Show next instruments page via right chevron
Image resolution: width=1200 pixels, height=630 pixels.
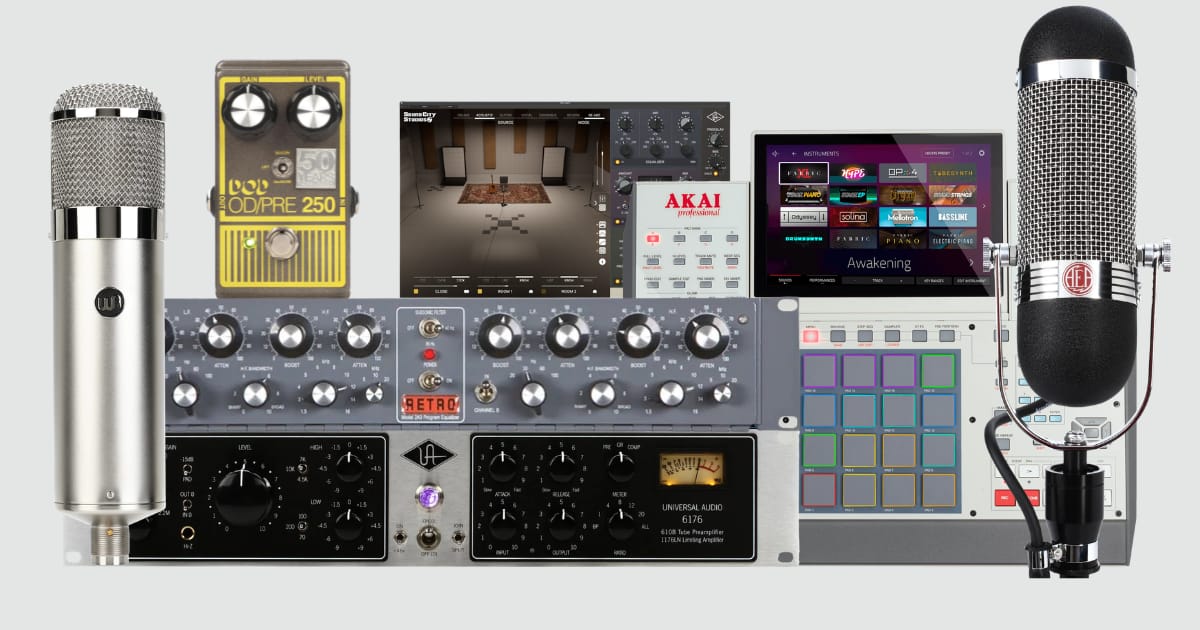[x=984, y=206]
